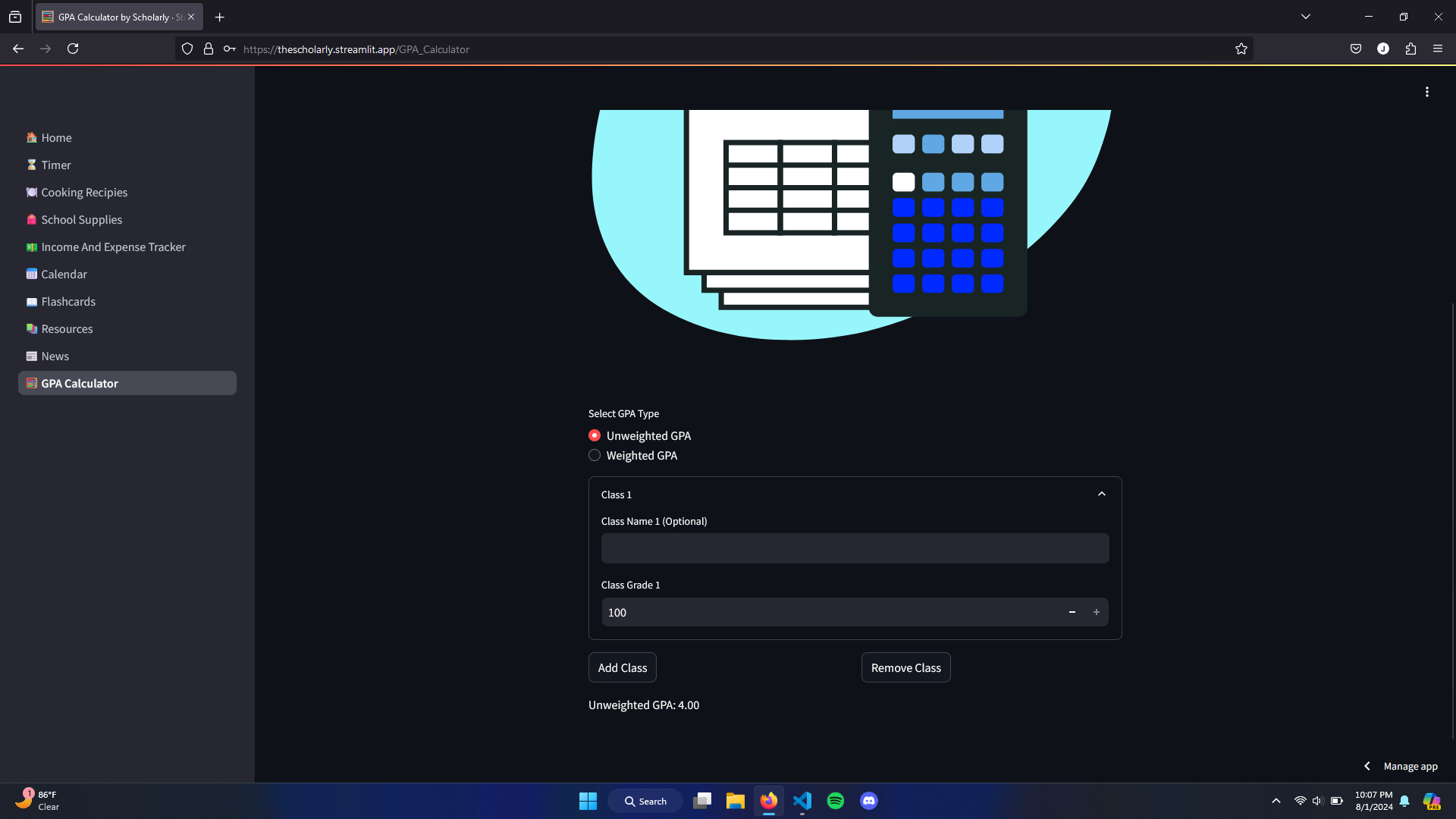Click the three-dot app menu icon

1426,92
